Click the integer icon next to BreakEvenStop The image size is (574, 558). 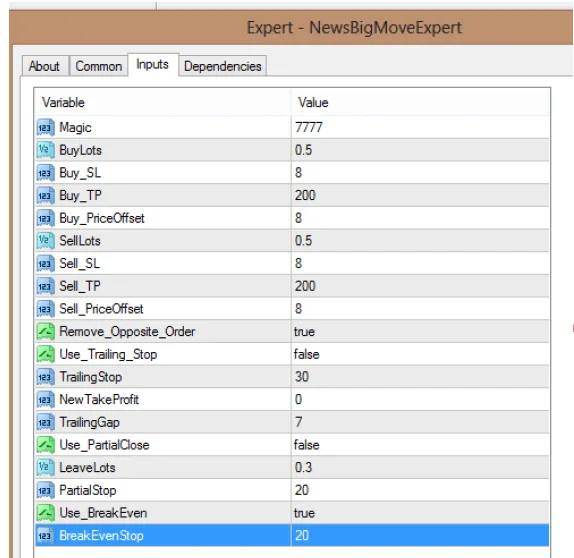click(x=45, y=536)
